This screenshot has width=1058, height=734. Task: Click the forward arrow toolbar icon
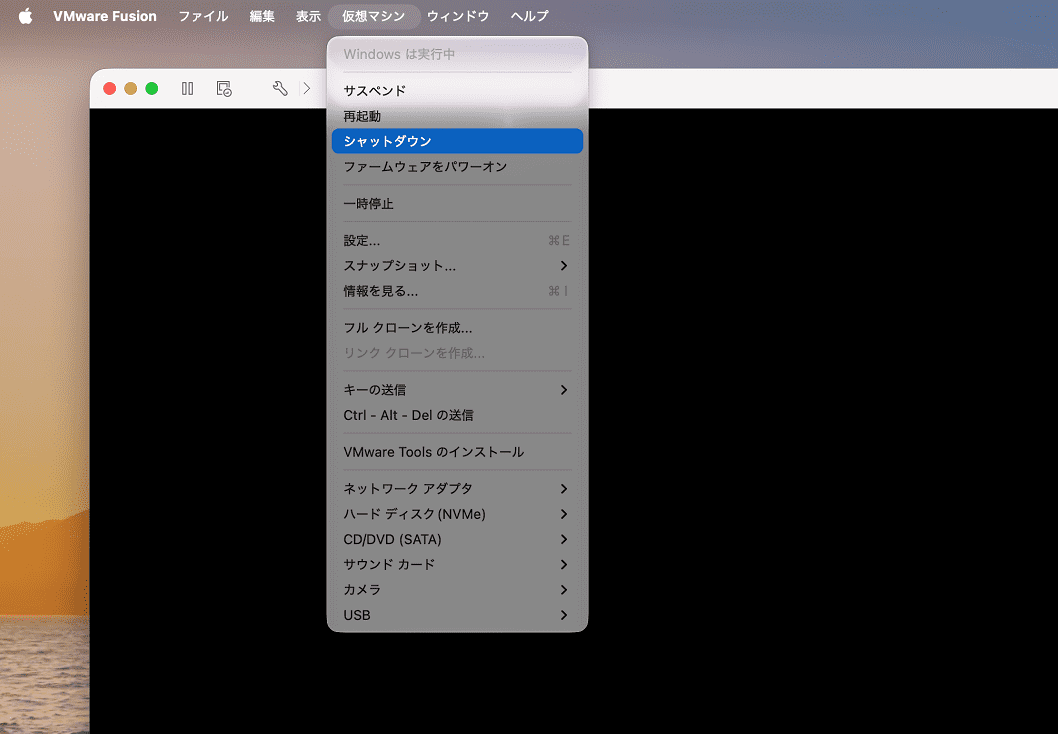click(307, 88)
